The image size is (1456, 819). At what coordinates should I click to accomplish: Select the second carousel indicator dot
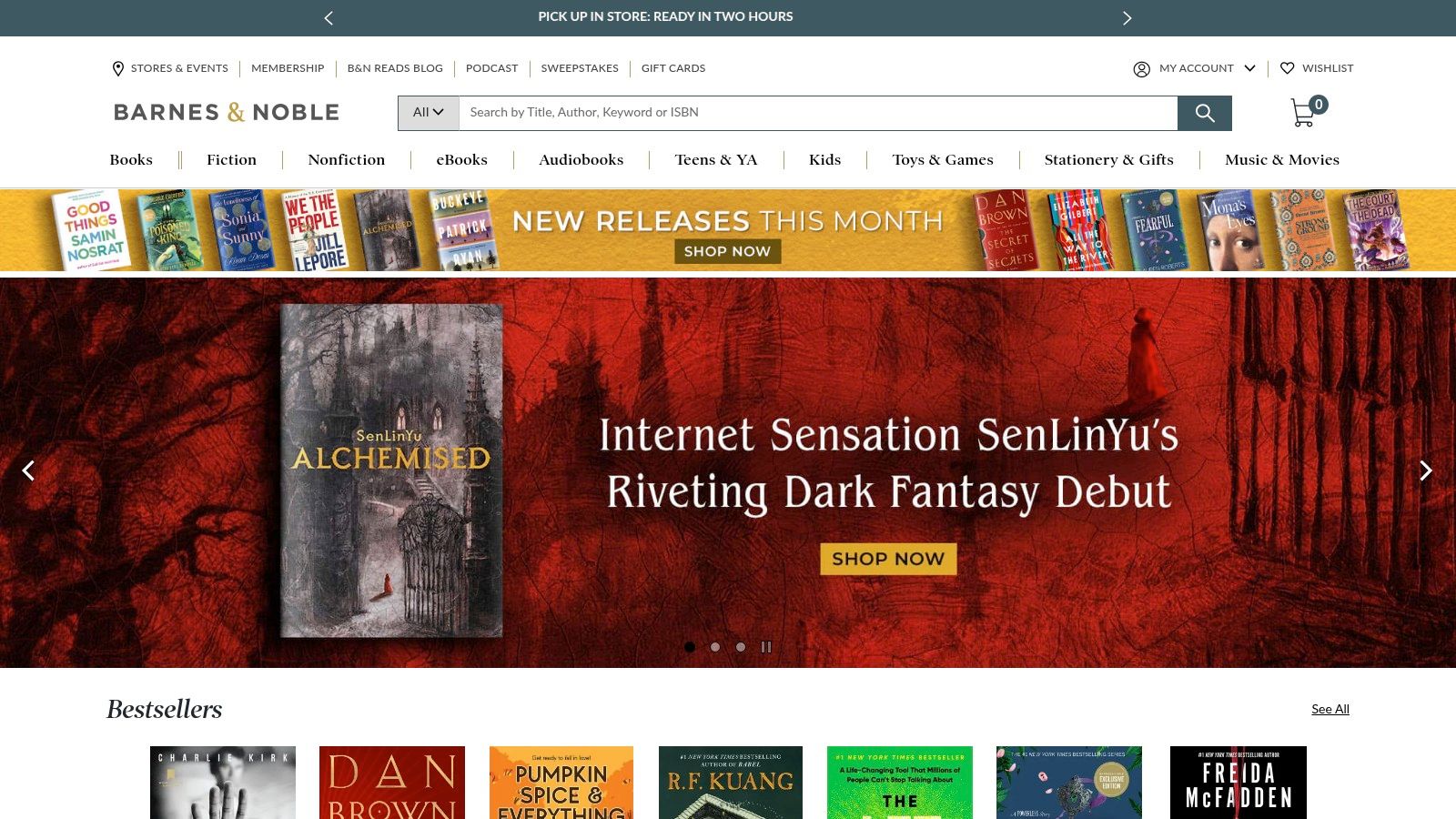pos(715,647)
